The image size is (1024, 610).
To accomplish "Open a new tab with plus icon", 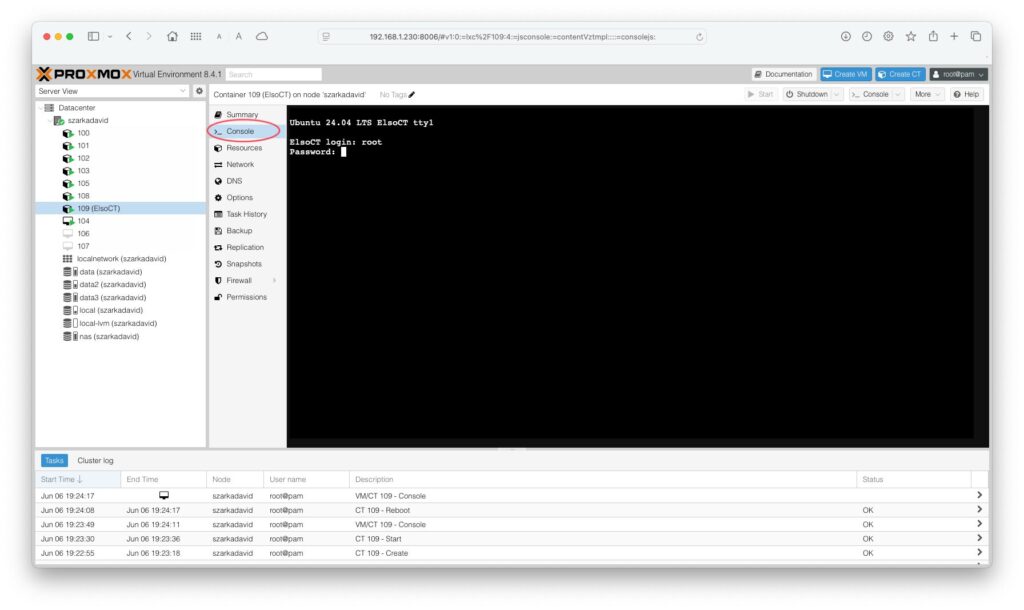I will (x=954, y=37).
